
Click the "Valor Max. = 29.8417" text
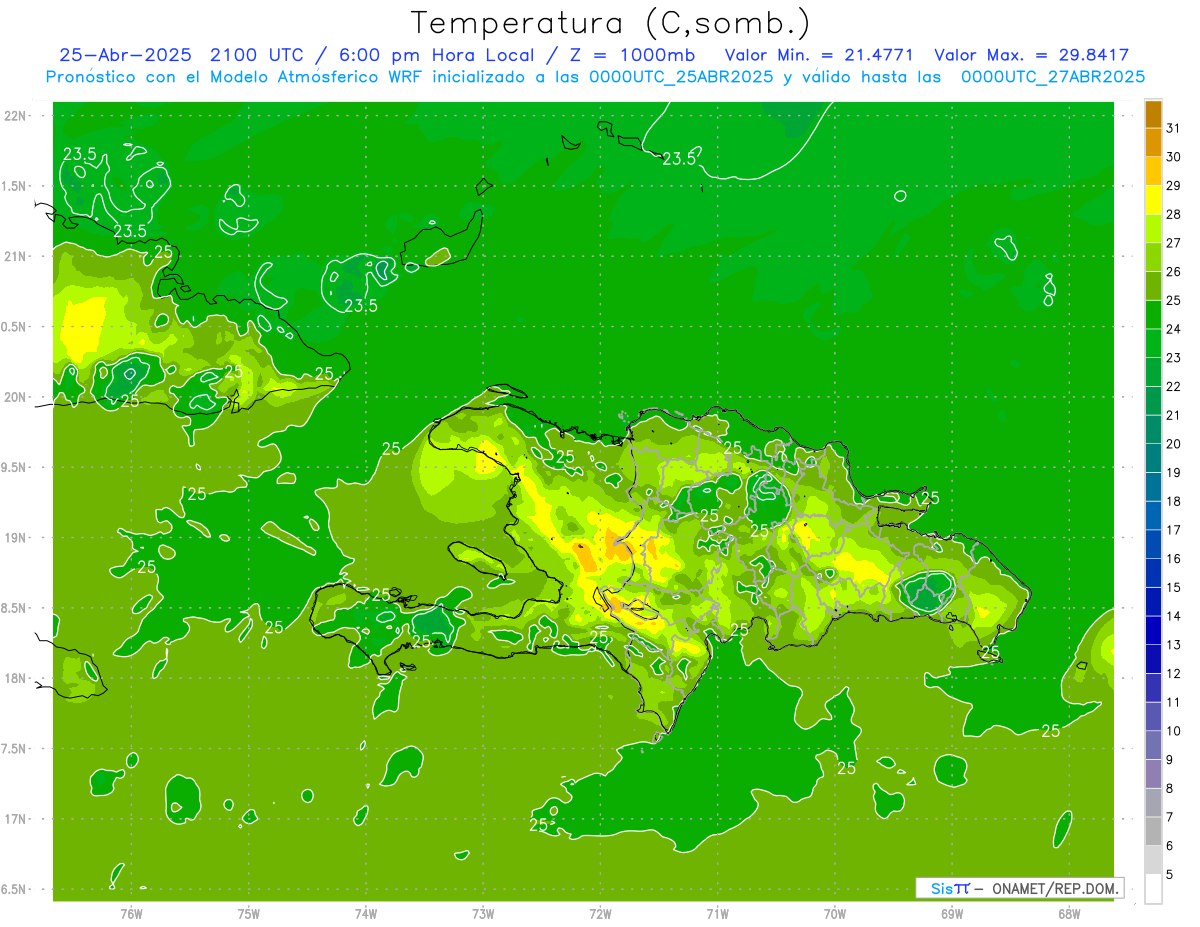tap(1032, 55)
